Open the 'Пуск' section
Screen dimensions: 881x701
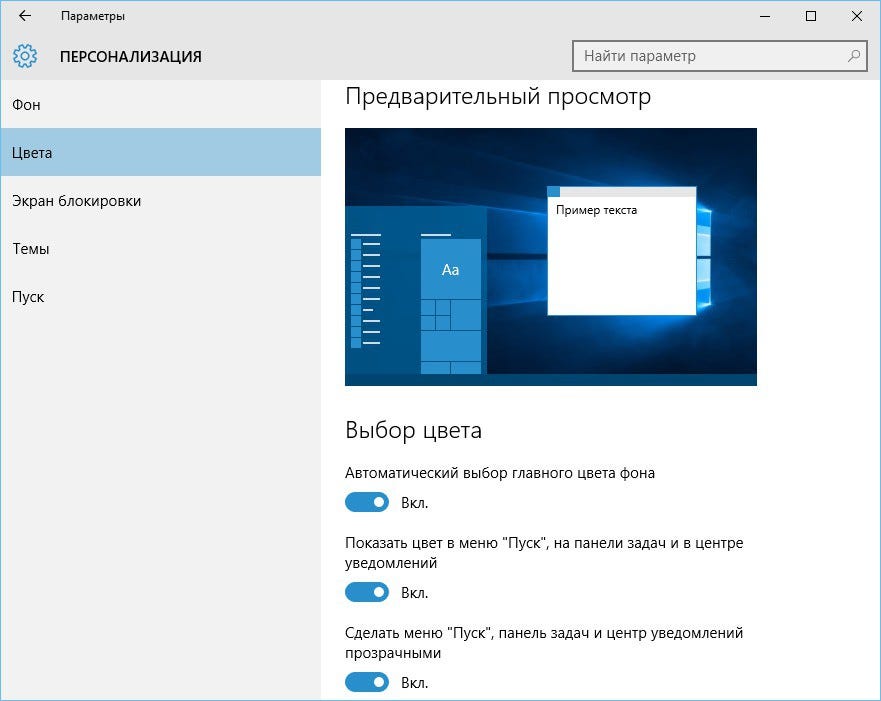161,297
